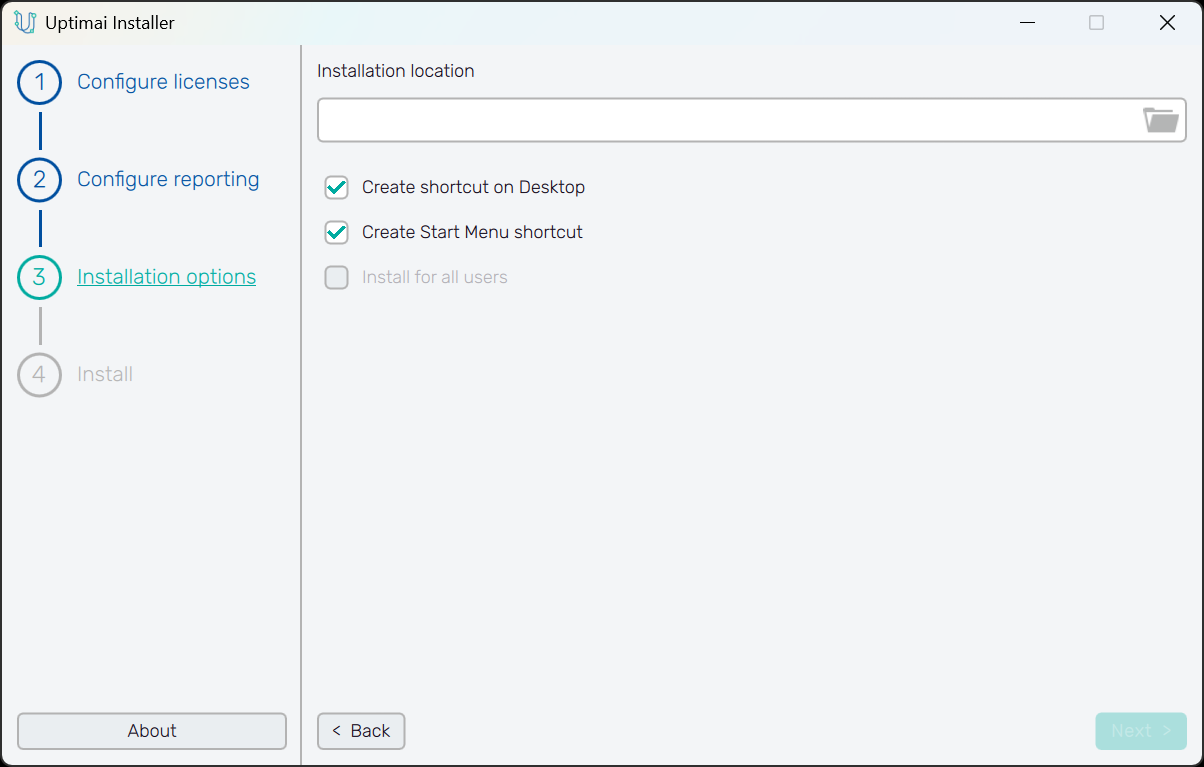Screen dimensions: 1204x767
Task: Uncheck Create shortcut on Desktop
Action: point(337,187)
